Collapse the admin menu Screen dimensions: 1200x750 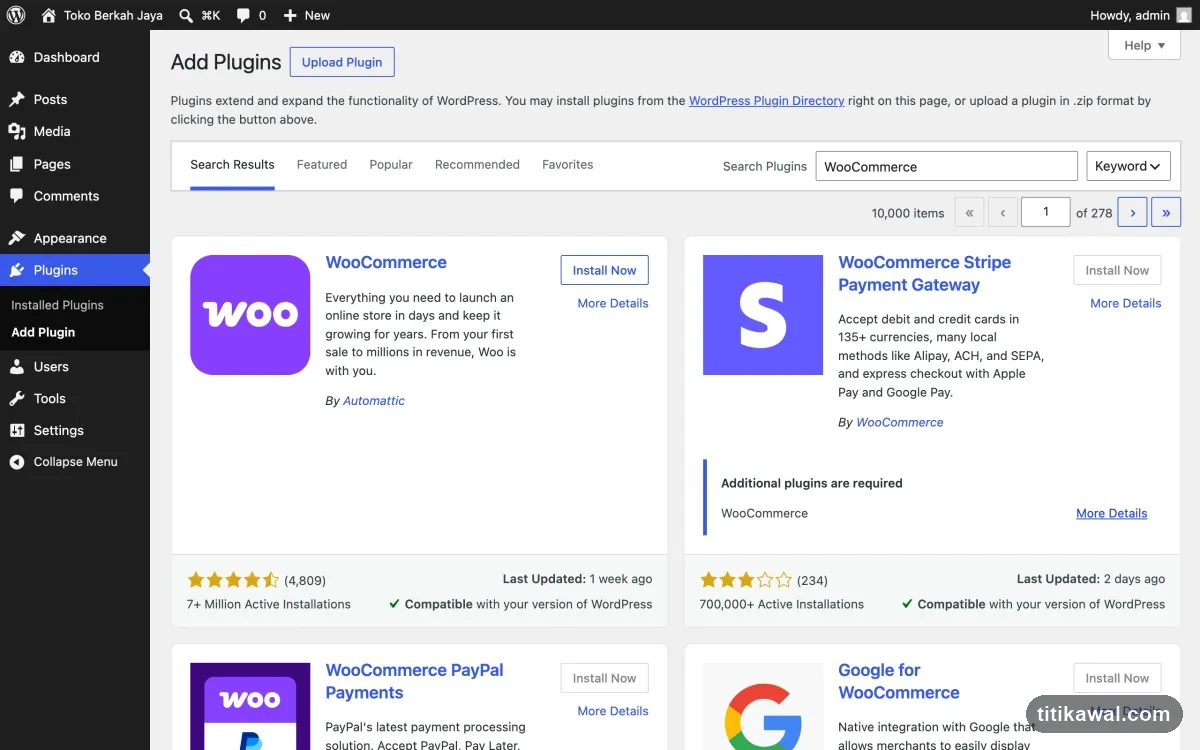(x=75, y=462)
